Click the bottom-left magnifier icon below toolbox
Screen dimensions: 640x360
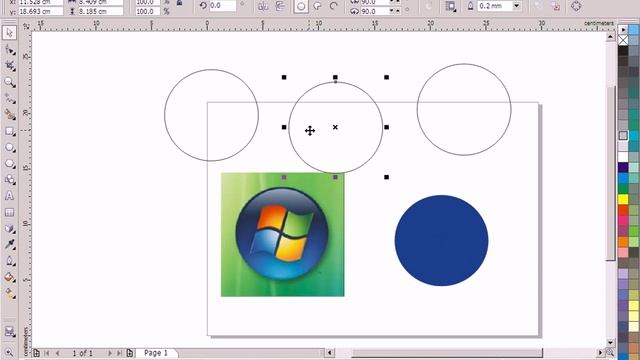click(x=9, y=352)
